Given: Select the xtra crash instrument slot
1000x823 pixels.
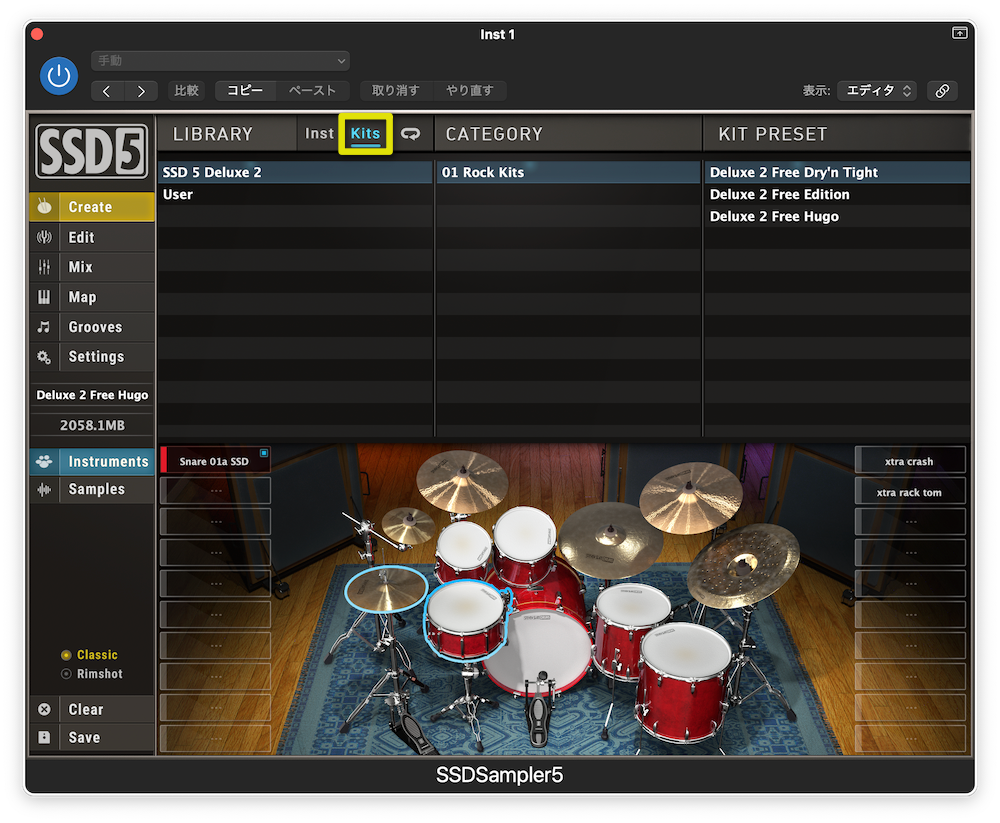Looking at the screenshot, I should [x=909, y=461].
